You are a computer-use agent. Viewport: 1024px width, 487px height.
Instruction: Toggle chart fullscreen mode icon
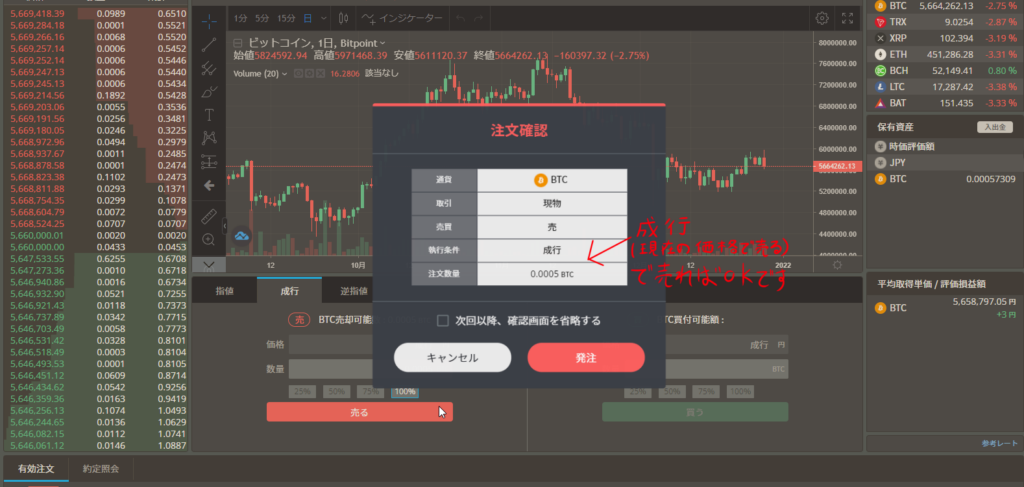[847, 18]
